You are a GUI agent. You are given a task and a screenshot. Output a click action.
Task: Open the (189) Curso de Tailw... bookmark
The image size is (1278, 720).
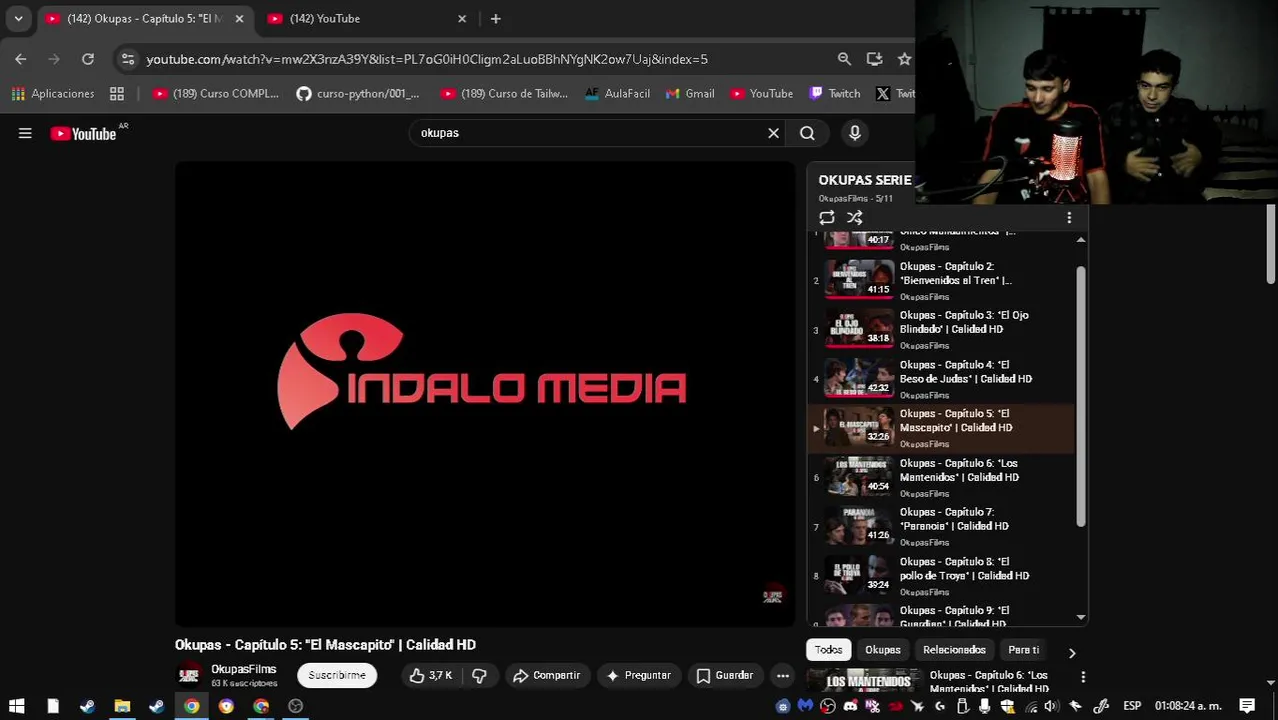(x=504, y=93)
